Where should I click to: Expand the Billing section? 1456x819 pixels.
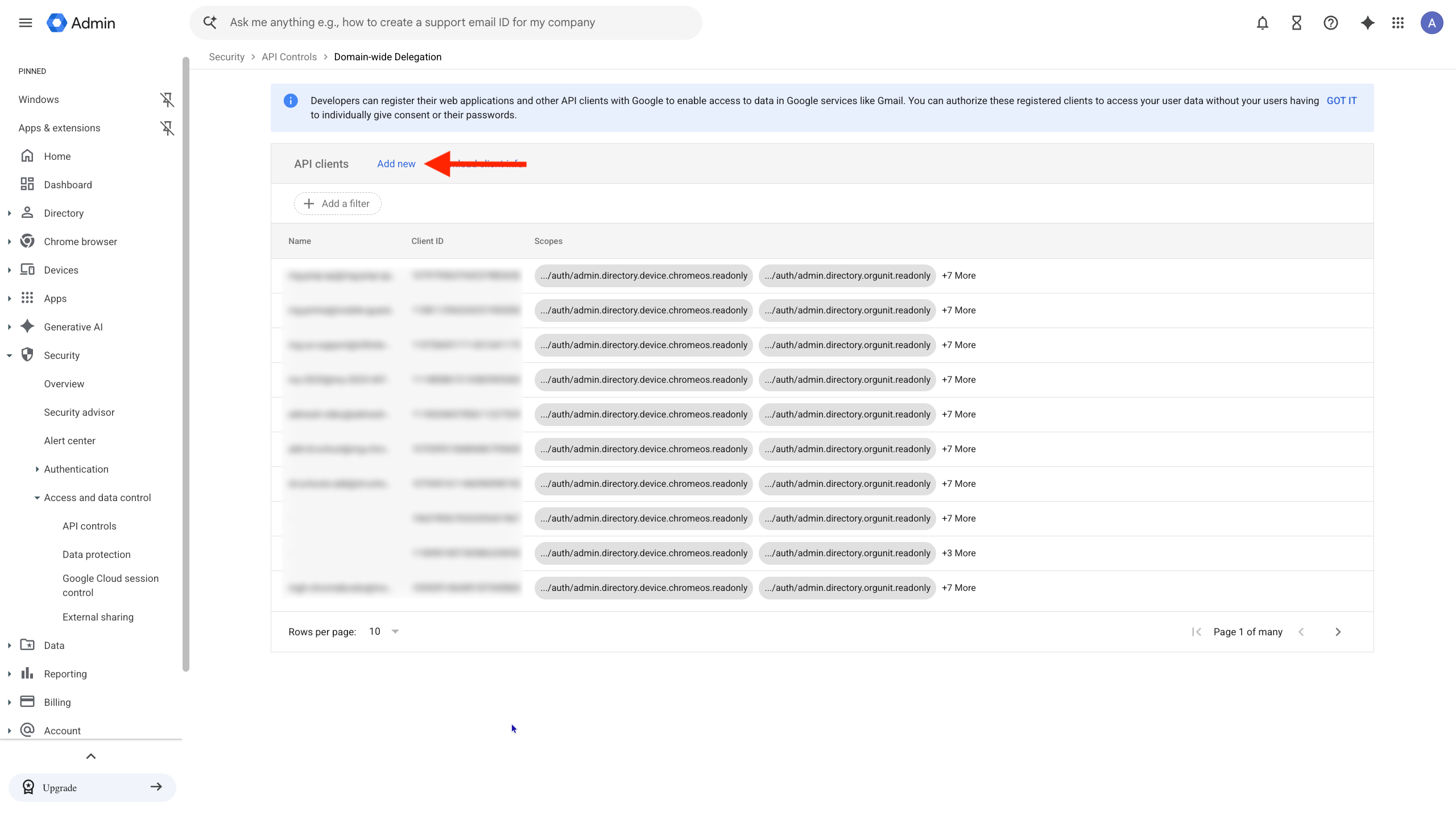tap(10, 702)
